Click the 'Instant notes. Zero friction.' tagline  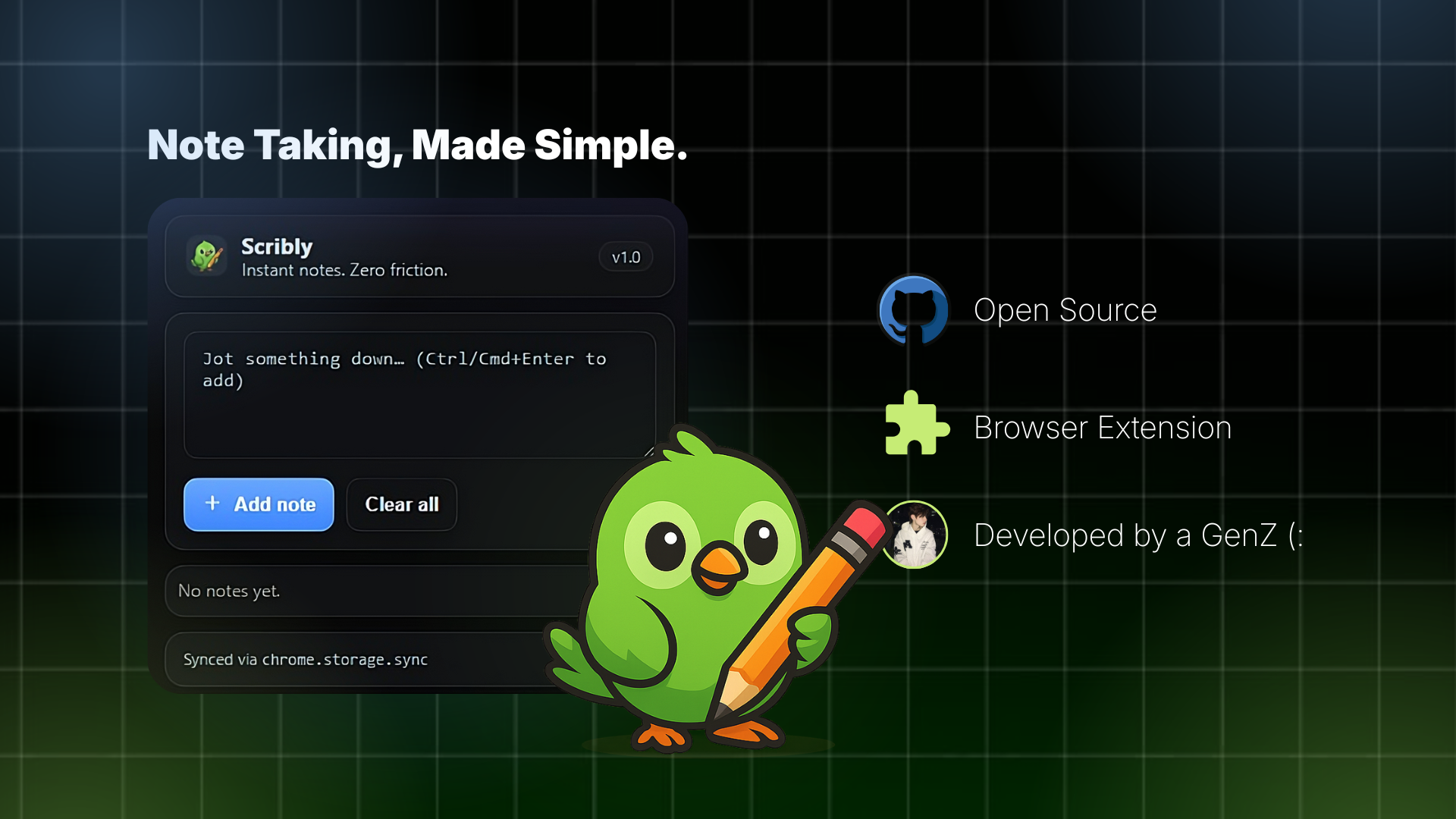(x=344, y=270)
